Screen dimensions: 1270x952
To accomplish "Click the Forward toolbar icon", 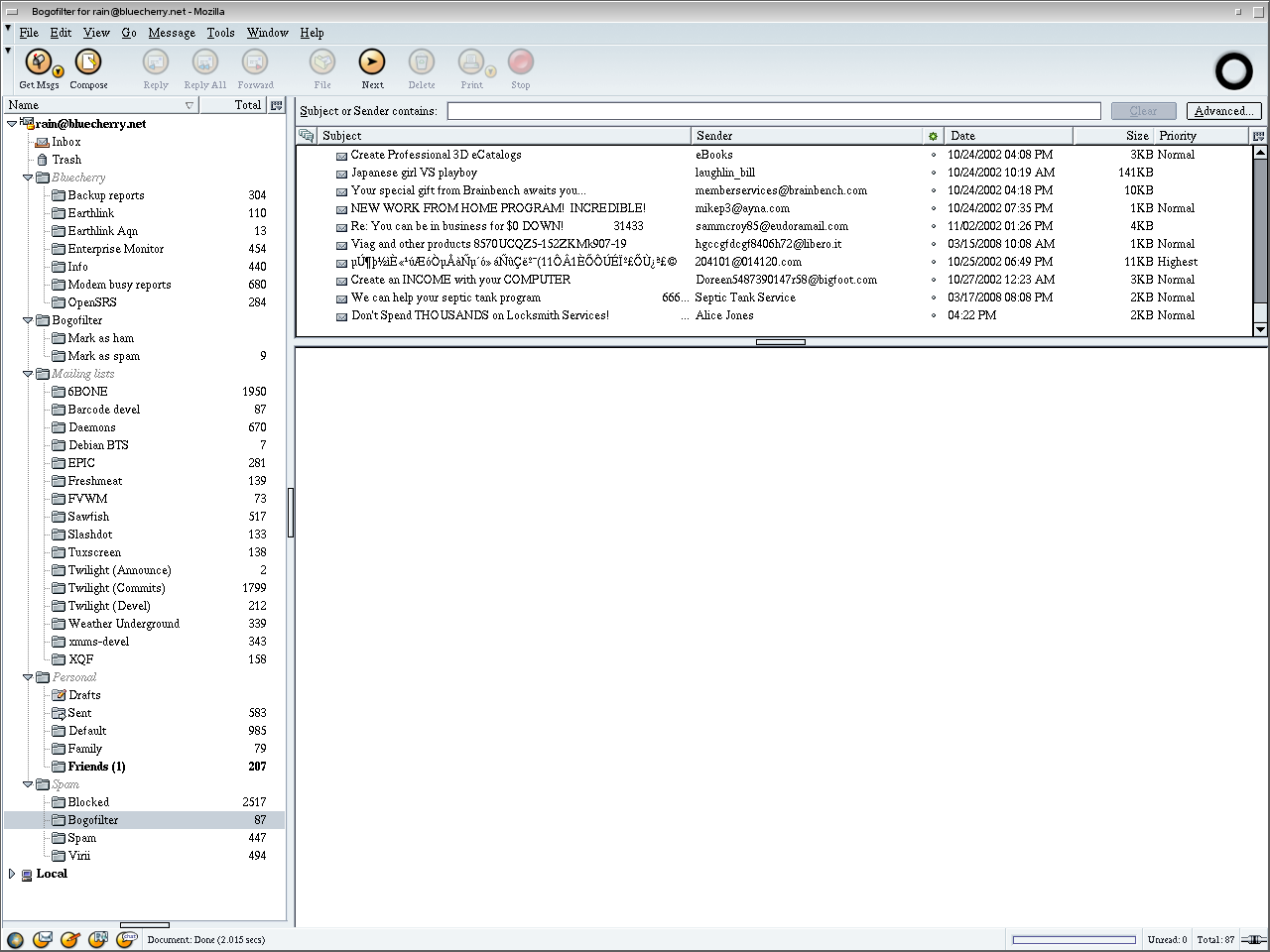I will [x=255, y=62].
